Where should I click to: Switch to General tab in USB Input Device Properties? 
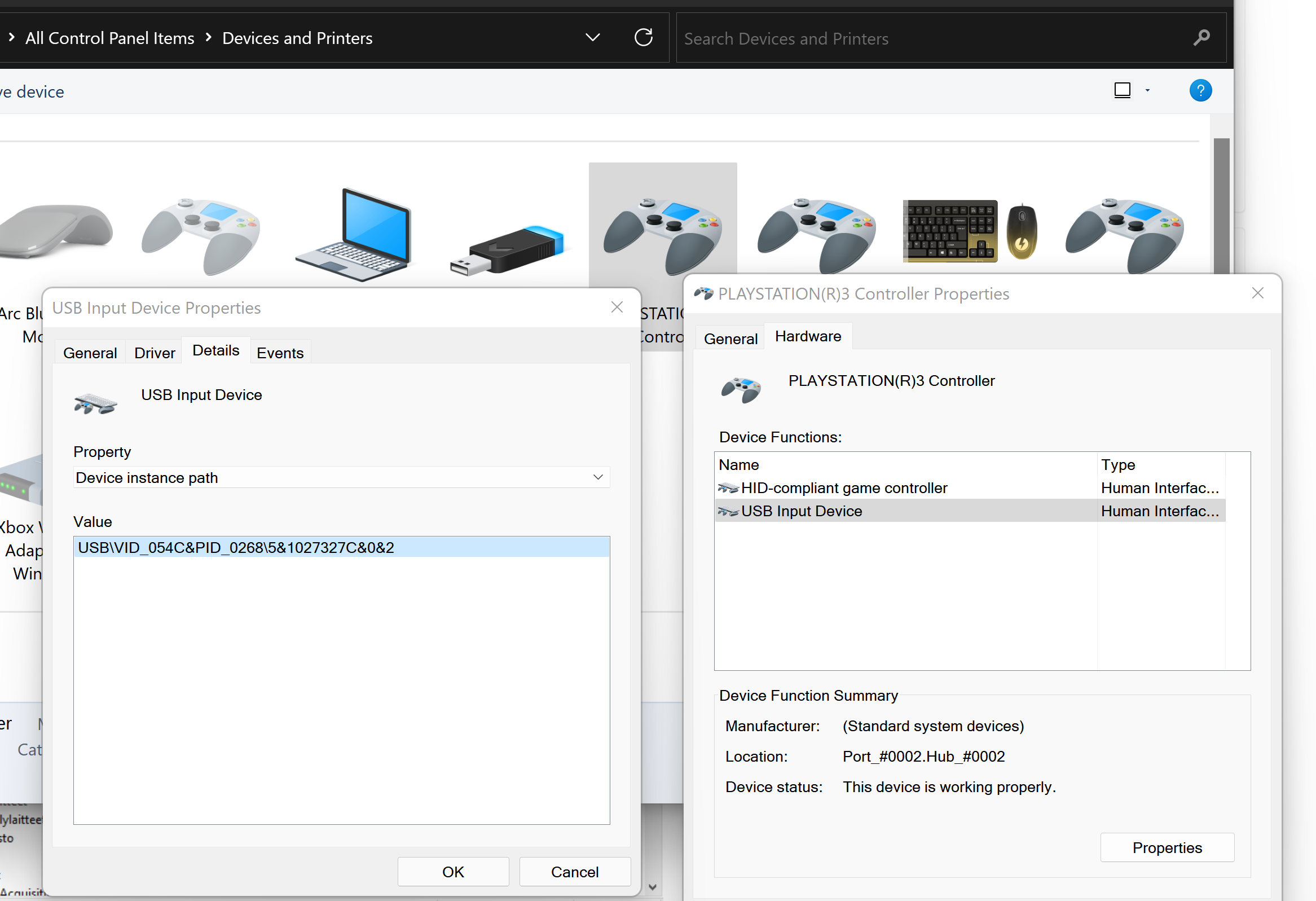90,353
